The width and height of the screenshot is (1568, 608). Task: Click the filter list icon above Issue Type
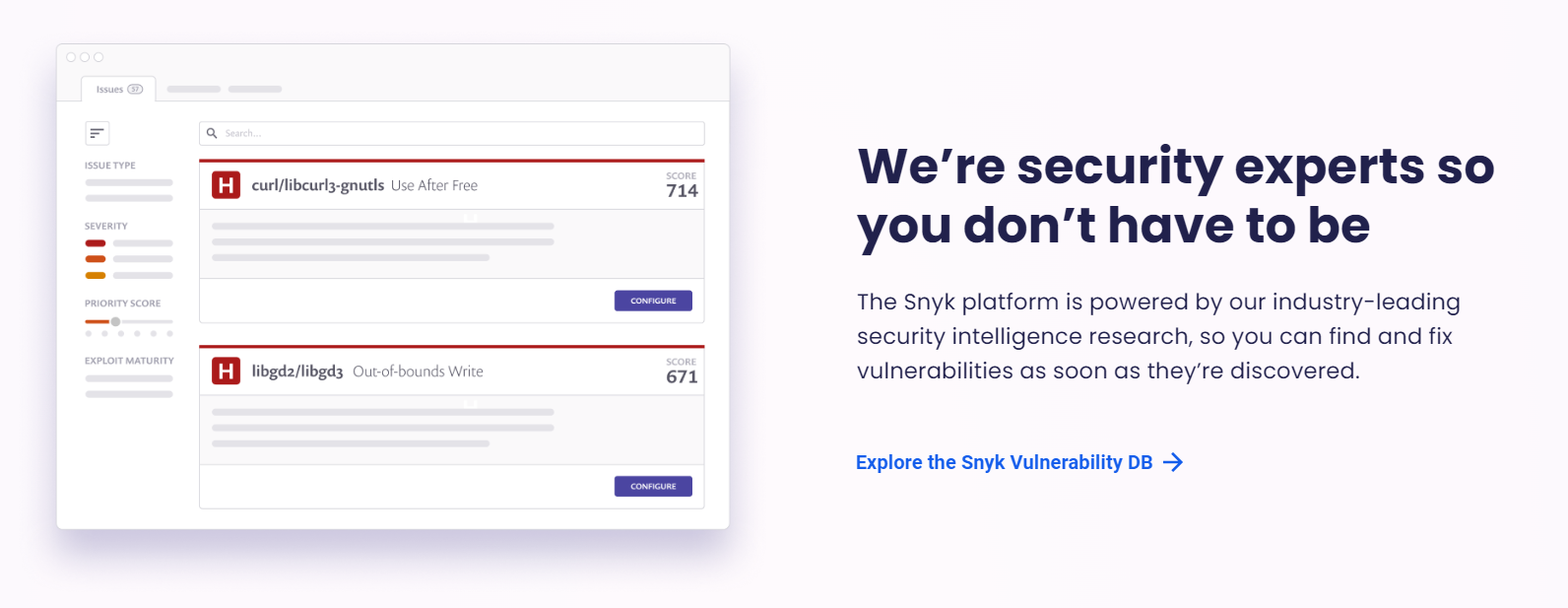[x=97, y=133]
